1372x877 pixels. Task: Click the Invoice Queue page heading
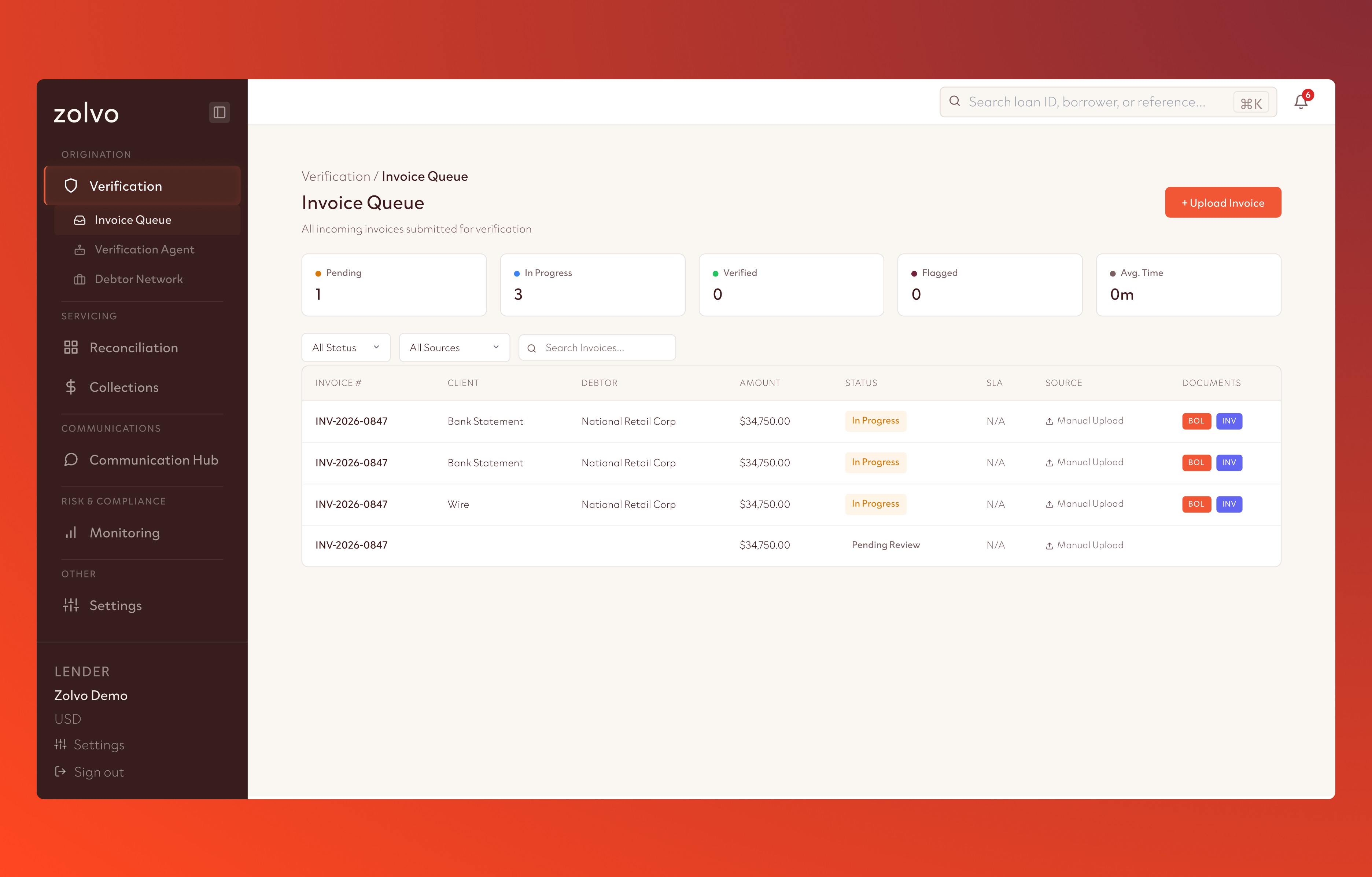363,203
